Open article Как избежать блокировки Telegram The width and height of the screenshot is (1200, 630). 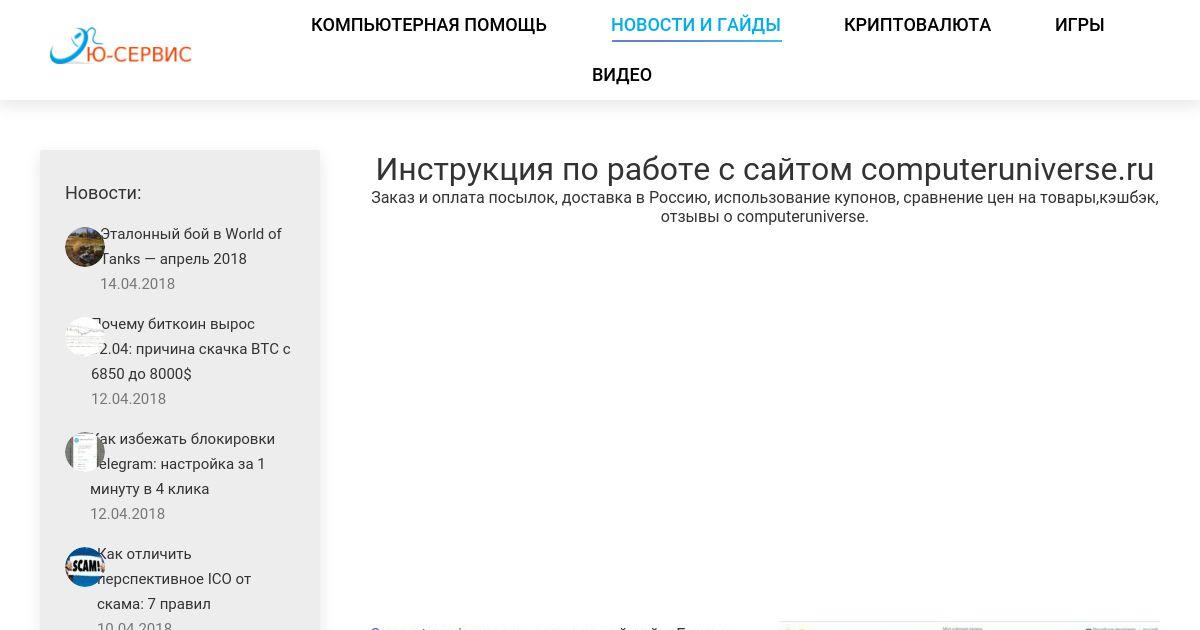[x=183, y=464]
